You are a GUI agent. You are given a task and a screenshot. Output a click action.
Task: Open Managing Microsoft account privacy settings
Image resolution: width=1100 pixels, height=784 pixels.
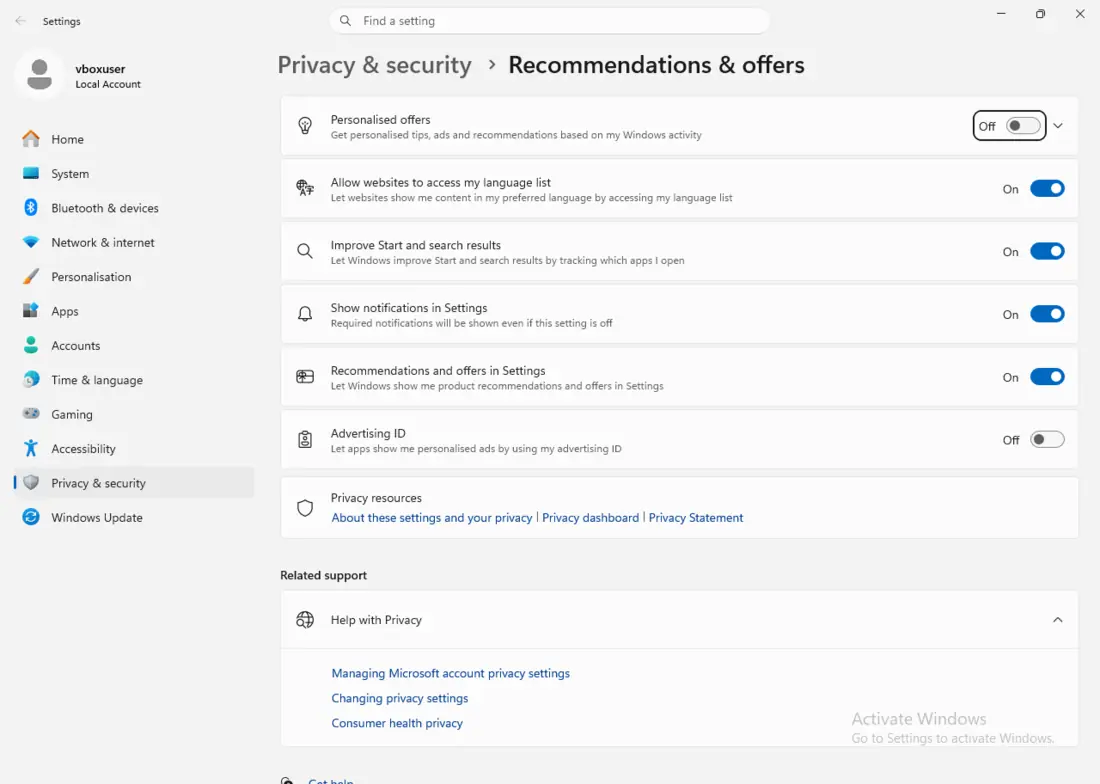[x=450, y=673]
